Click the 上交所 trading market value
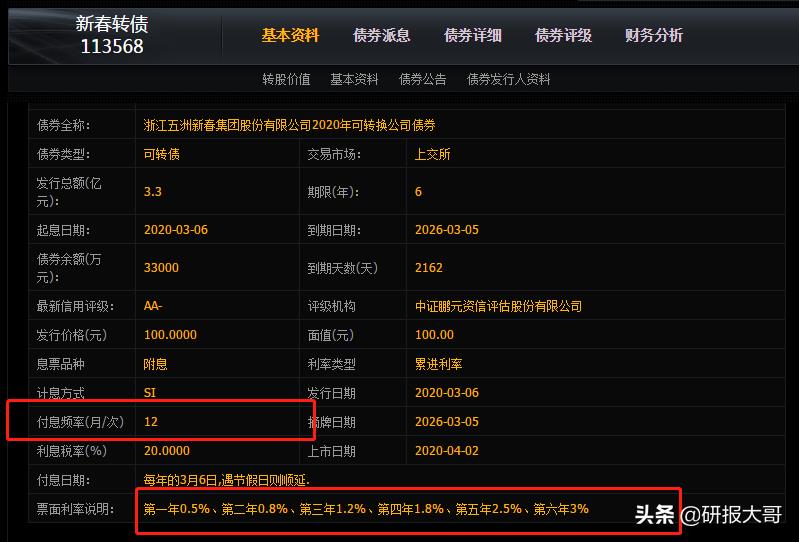 click(432, 155)
